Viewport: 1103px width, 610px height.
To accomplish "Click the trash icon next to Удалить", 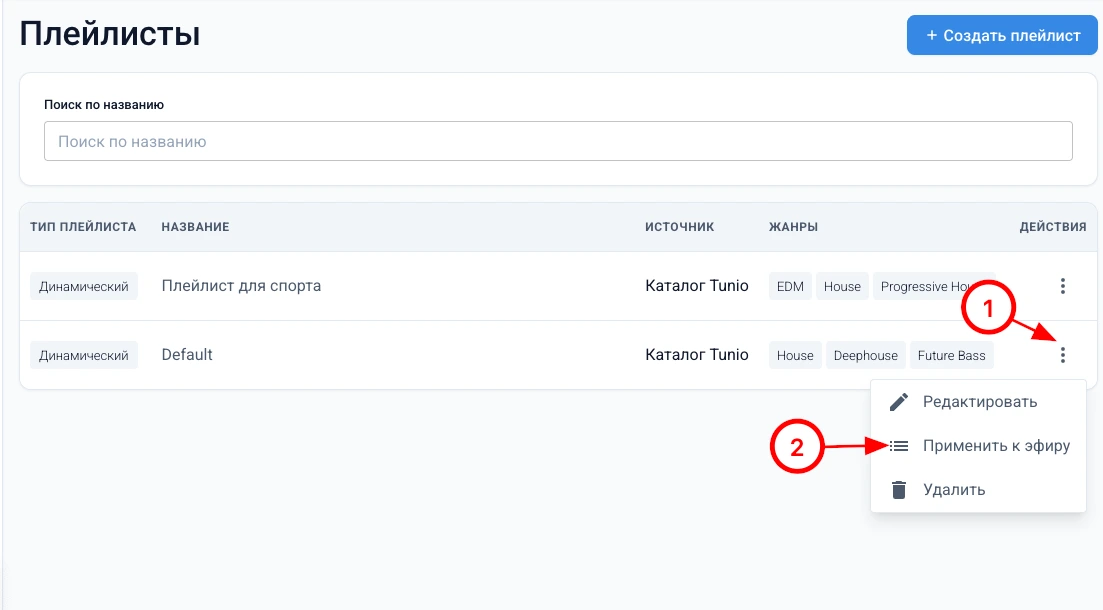I will click(899, 490).
